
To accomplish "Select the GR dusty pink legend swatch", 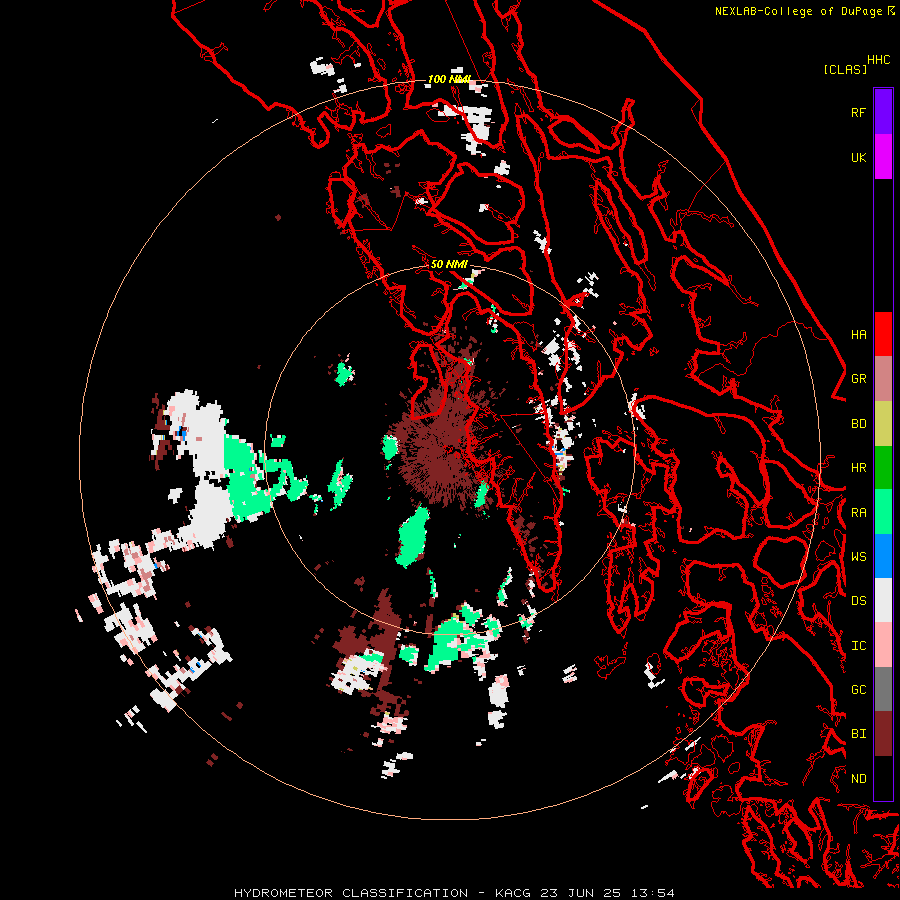I will coord(883,379).
